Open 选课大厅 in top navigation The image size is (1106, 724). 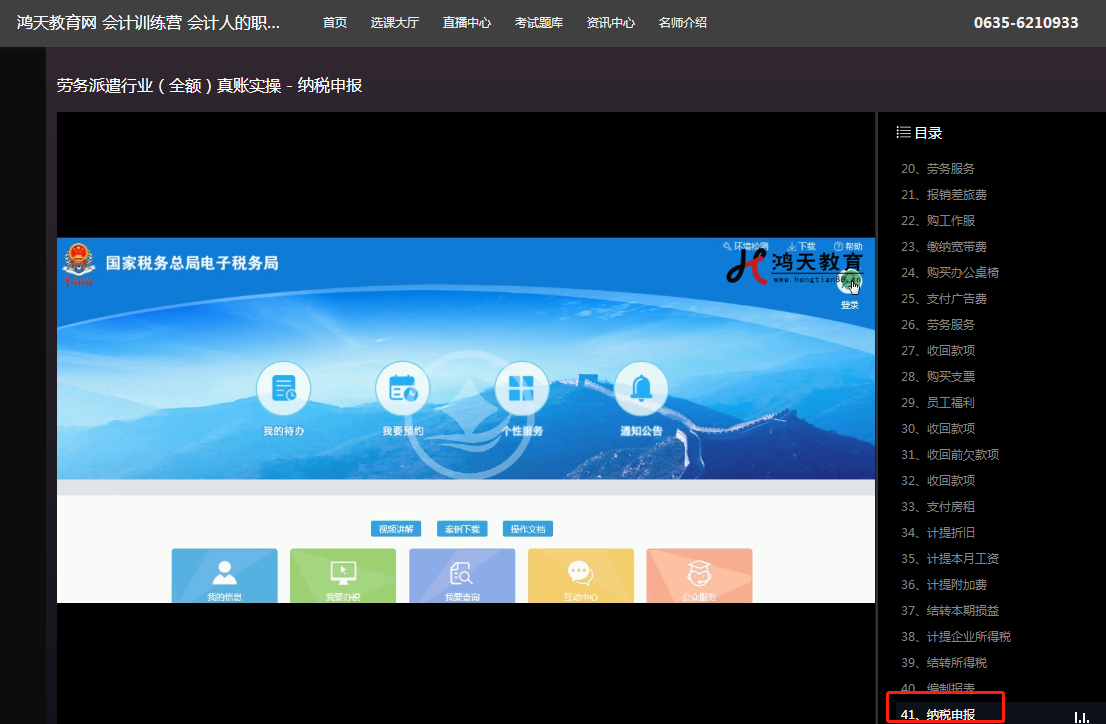pos(395,23)
